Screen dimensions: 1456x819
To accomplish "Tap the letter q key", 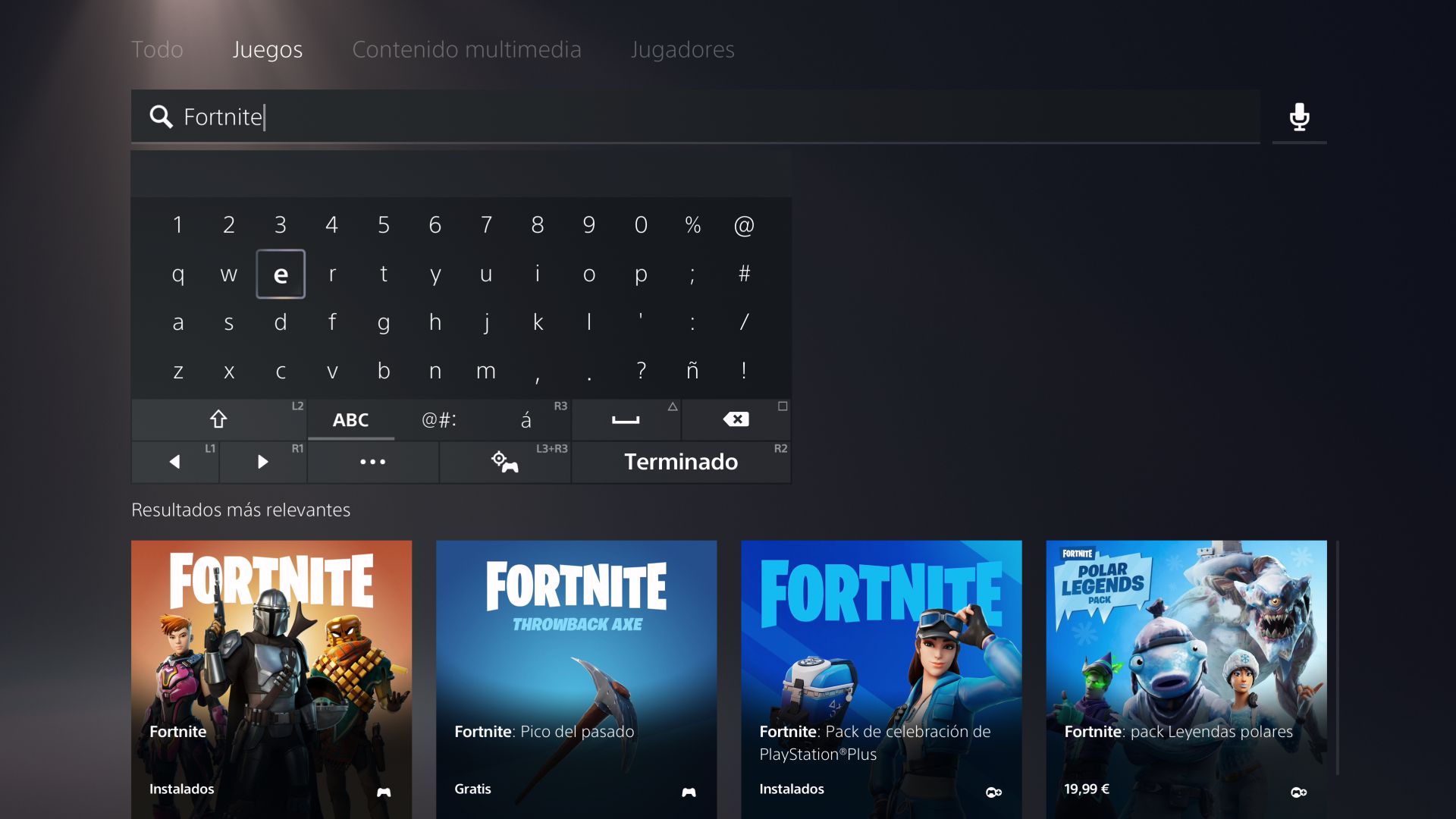I will tap(177, 274).
